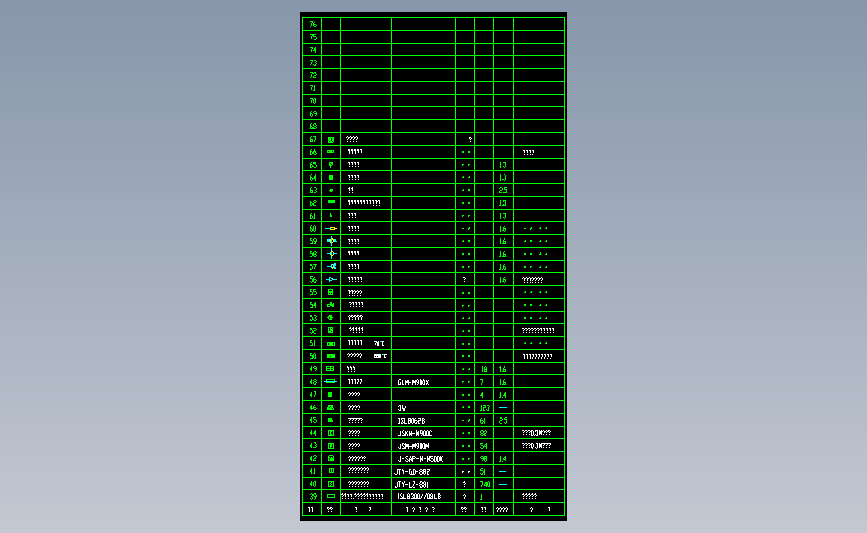The image size is (867, 533).
Task: Select the hollow rectangle symbol in row 39
Action: click(331, 497)
